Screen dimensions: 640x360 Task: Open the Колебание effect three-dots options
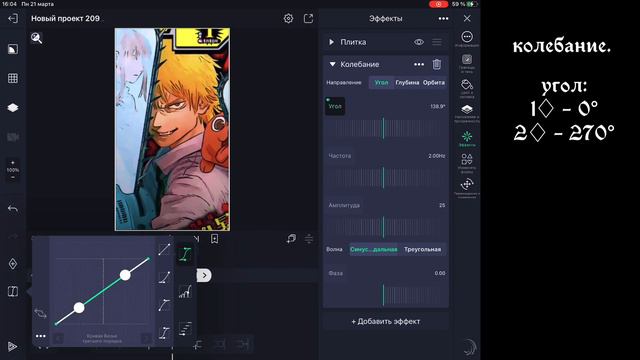point(419,64)
